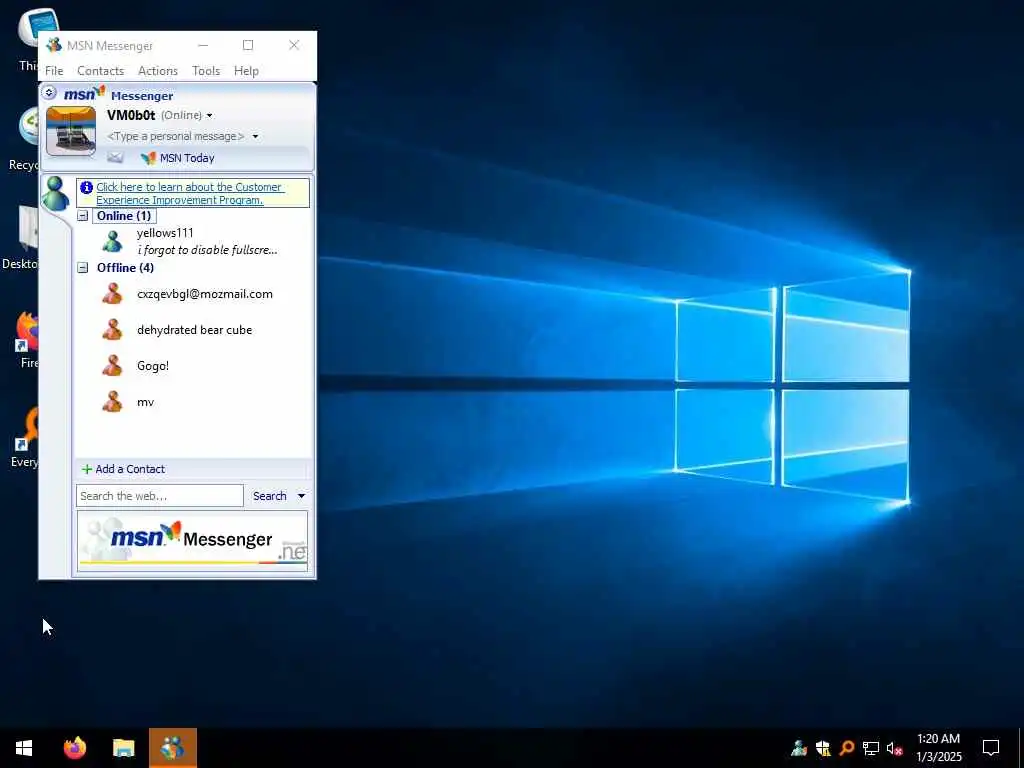The image size is (1024, 768).
Task: Click the MSN butterfly icon beside MSN Today
Action: coord(148,157)
